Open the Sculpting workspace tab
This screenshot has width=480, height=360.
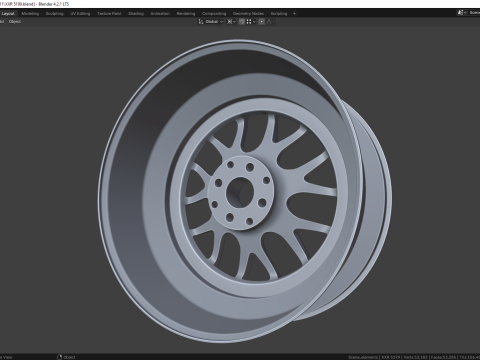point(54,14)
